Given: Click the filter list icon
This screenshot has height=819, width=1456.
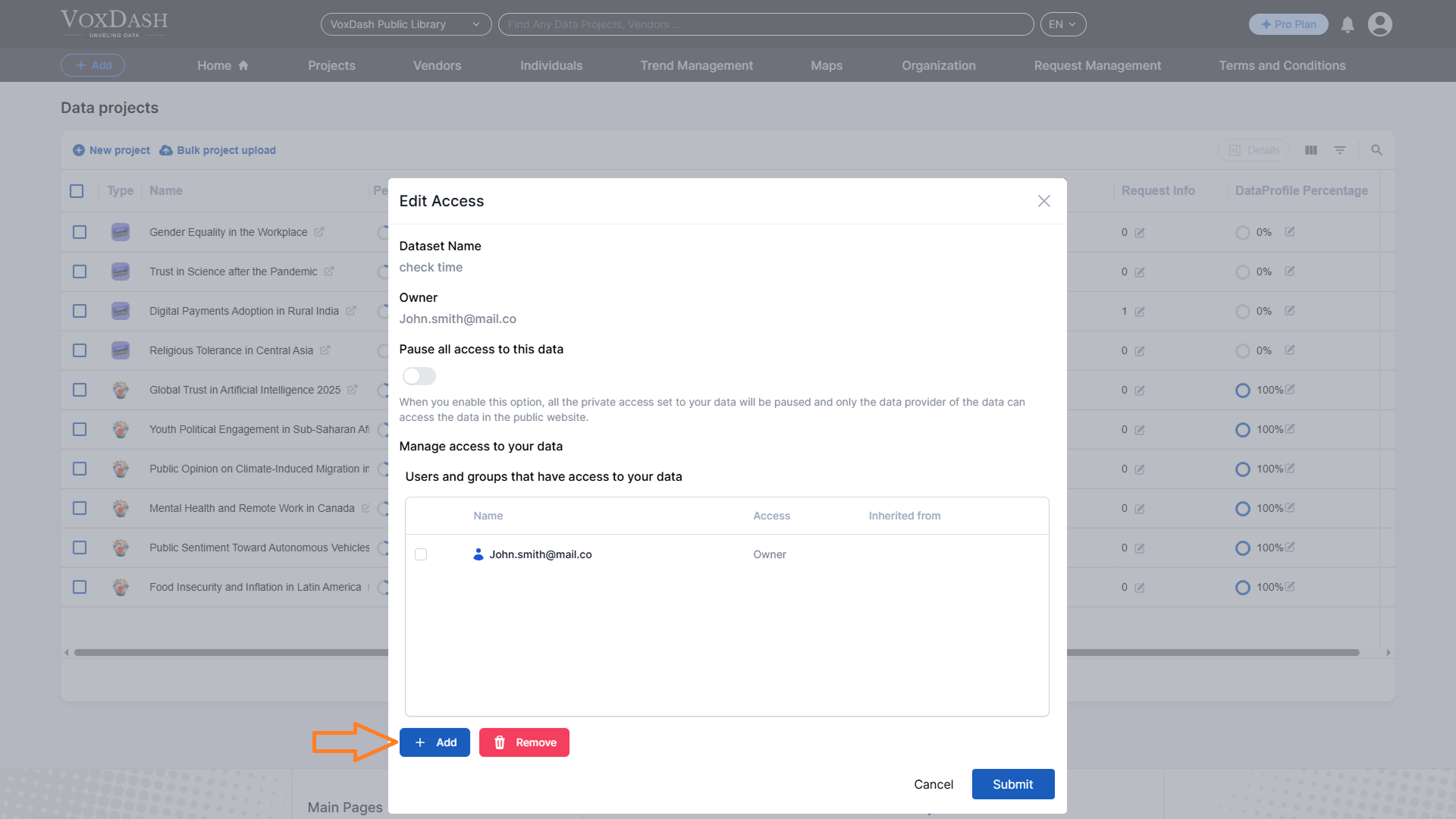Looking at the screenshot, I should click(1340, 150).
